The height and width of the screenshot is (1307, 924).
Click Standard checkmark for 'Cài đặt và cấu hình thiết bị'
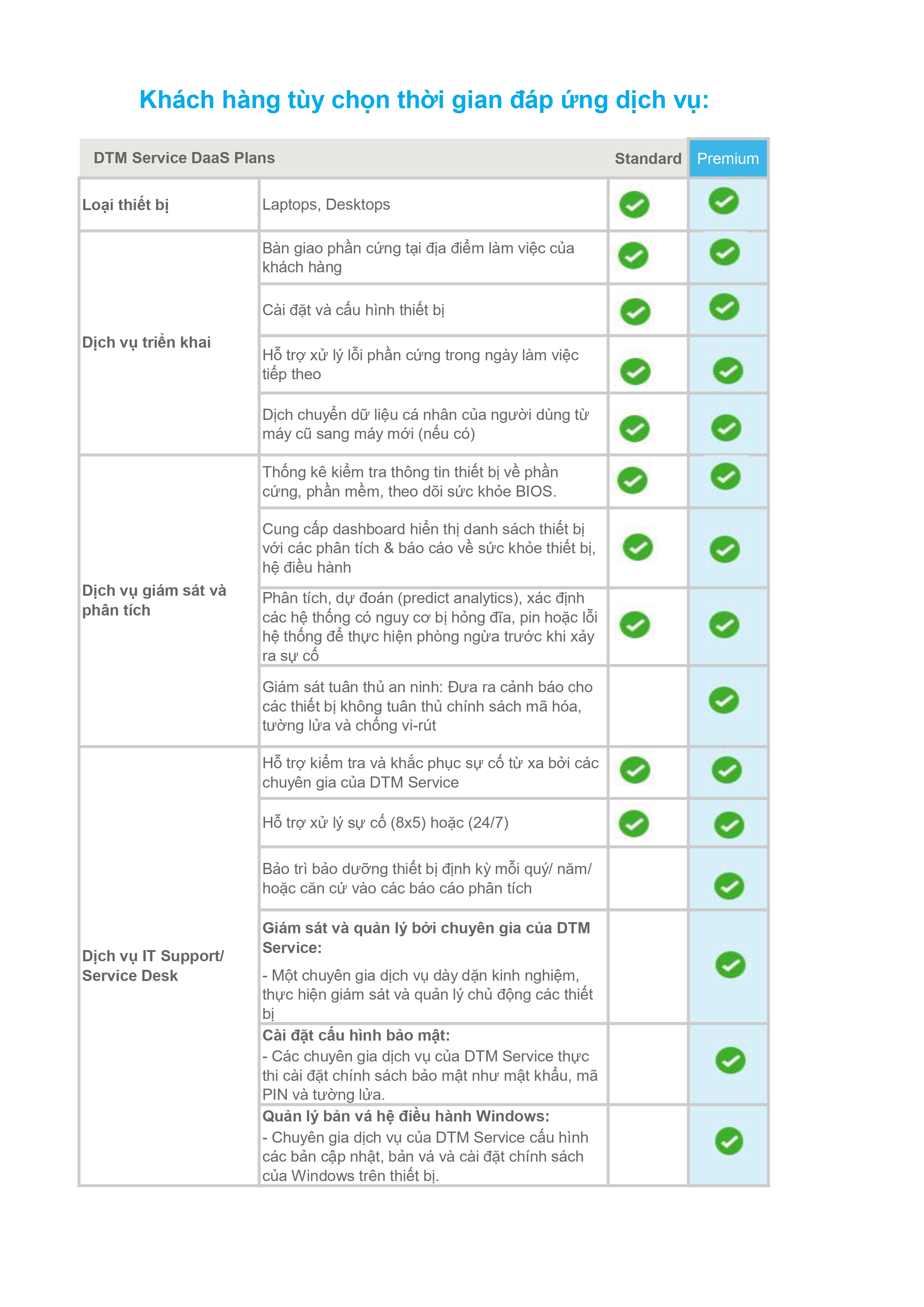pos(635,311)
